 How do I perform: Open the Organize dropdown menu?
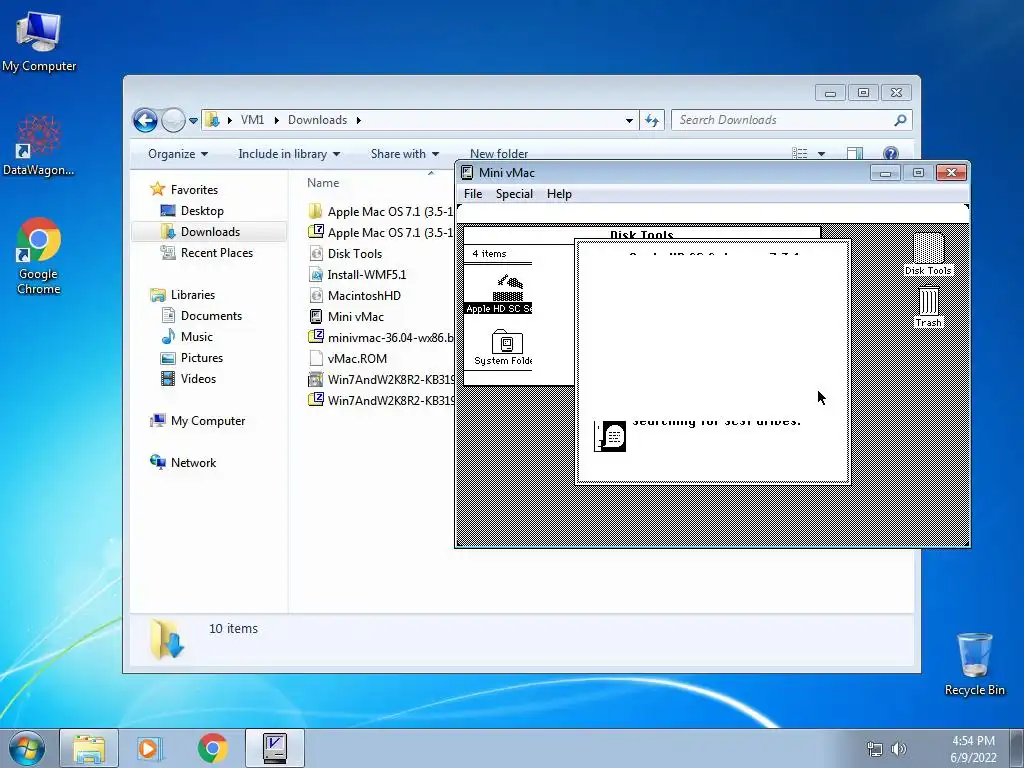178,154
